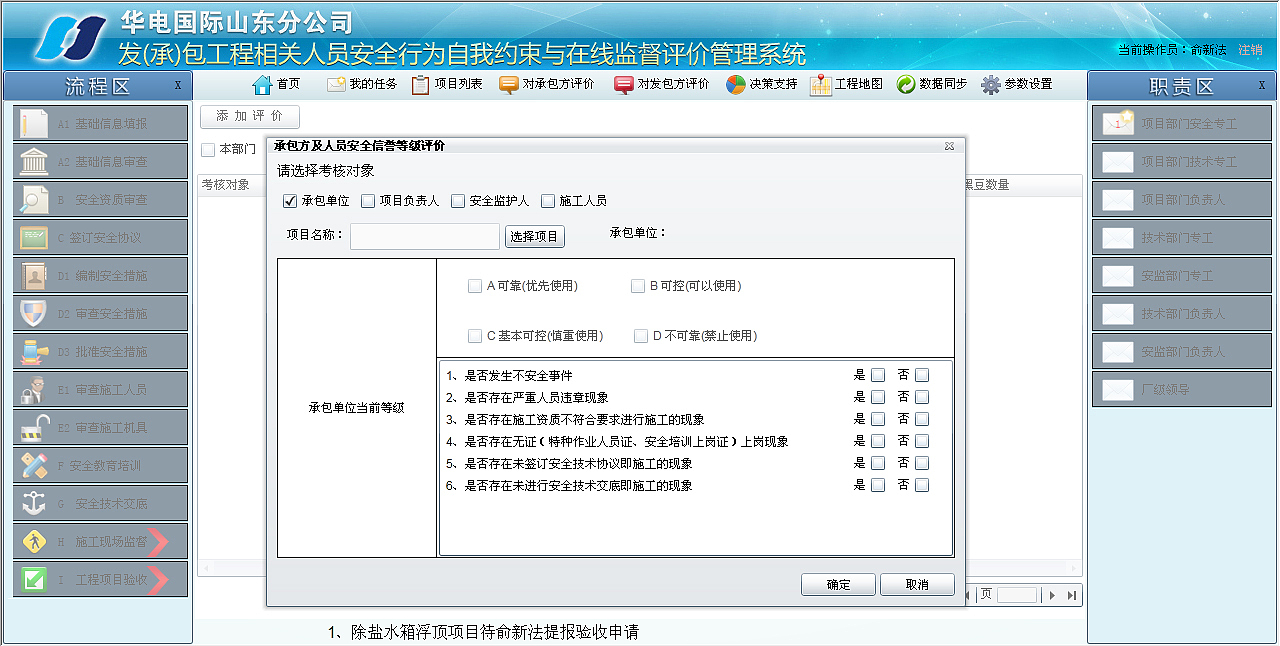Open 项目部门安全专工 role mailbox
Image resolution: width=1280 pixels, height=646 pixels.
pos(1183,123)
